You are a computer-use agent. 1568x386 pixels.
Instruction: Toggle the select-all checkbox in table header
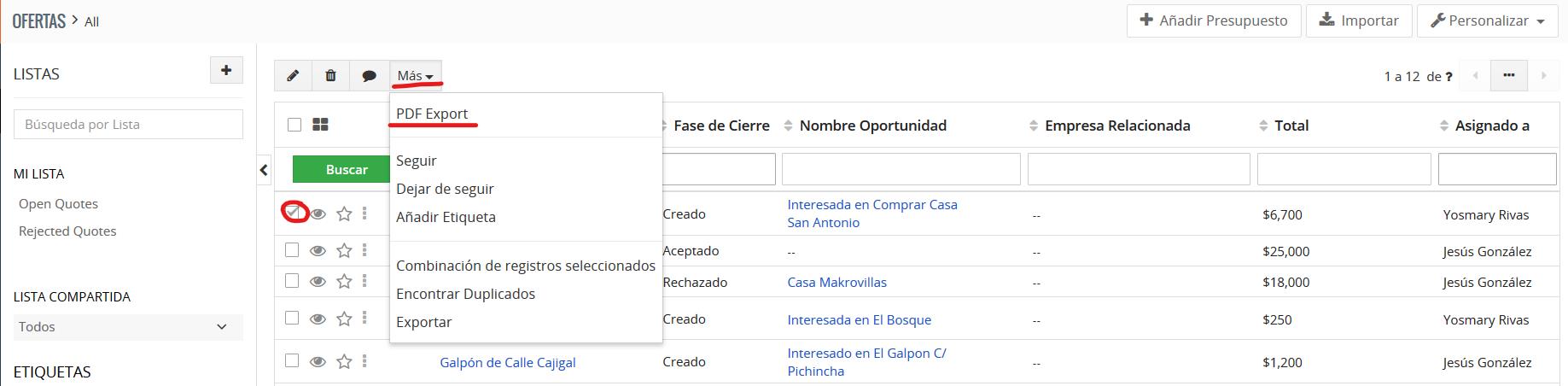[294, 125]
